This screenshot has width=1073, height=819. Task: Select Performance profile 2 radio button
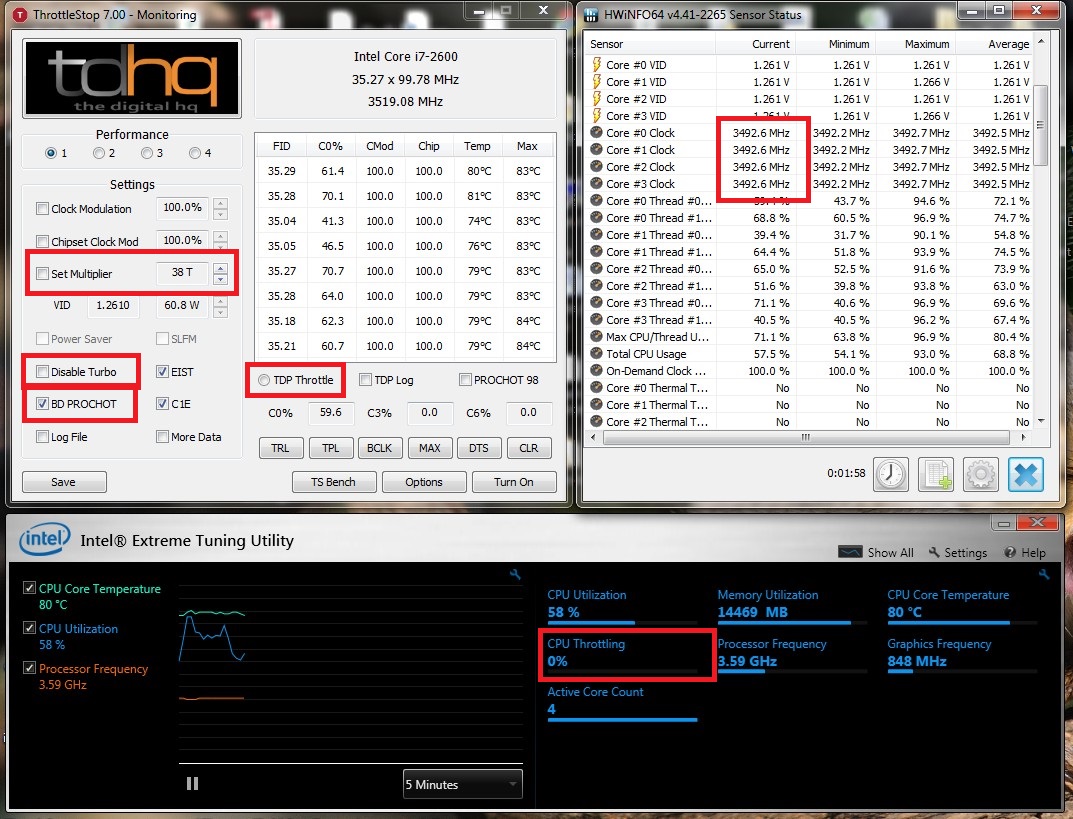[x=99, y=153]
